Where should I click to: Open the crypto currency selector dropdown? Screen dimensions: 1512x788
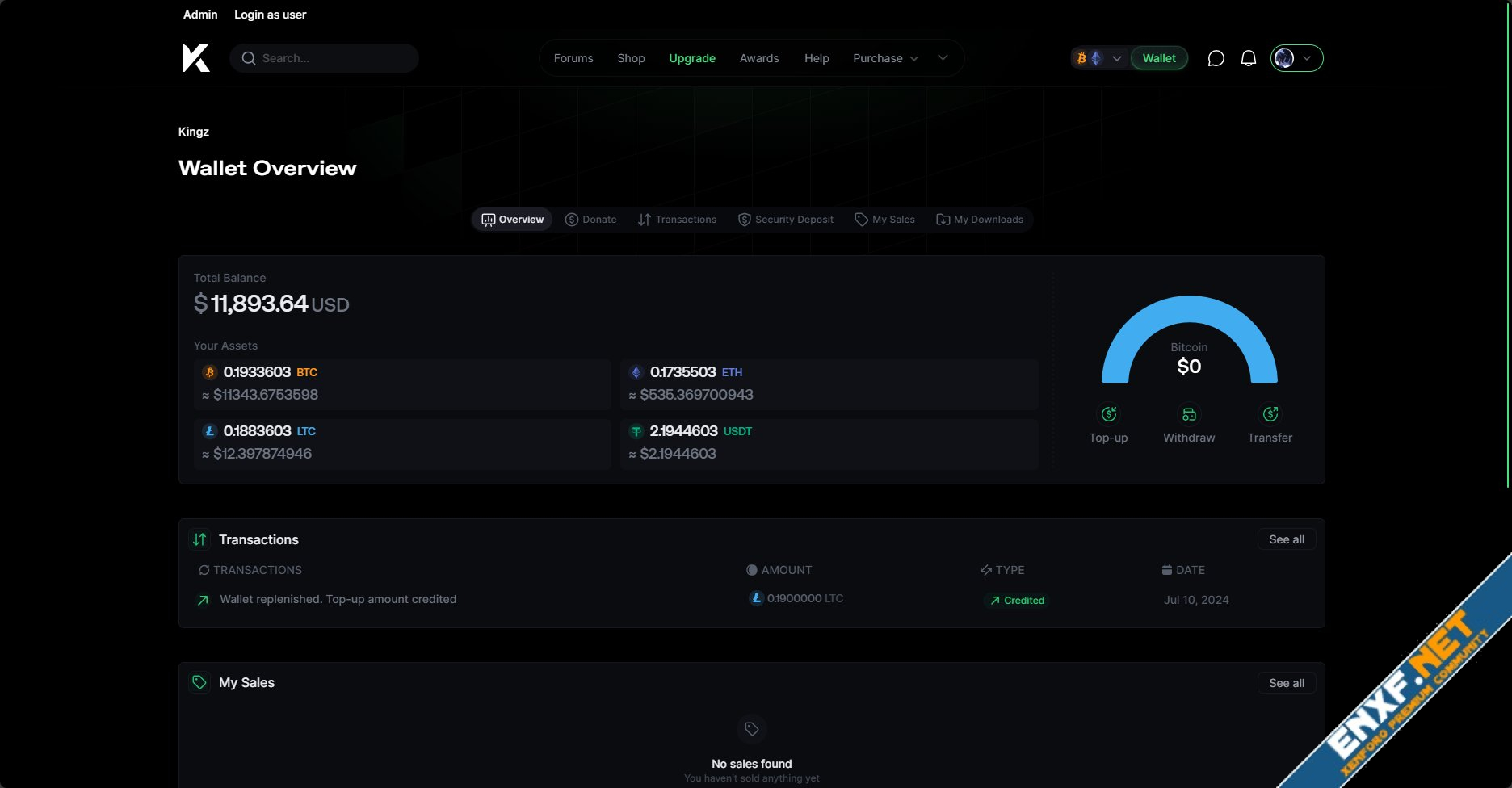point(1098,58)
